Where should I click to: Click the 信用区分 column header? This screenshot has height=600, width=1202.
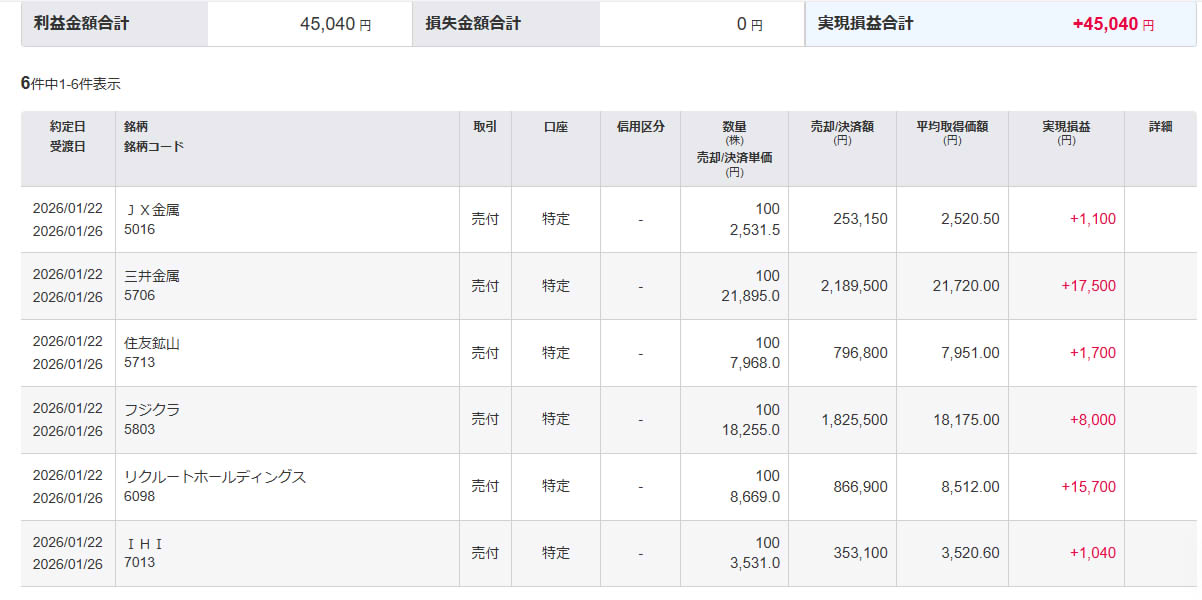[641, 127]
